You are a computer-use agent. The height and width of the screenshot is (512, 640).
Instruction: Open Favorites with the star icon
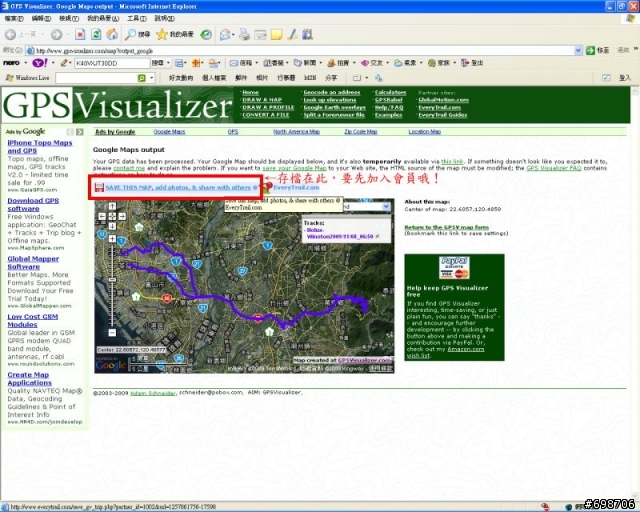tap(162, 35)
